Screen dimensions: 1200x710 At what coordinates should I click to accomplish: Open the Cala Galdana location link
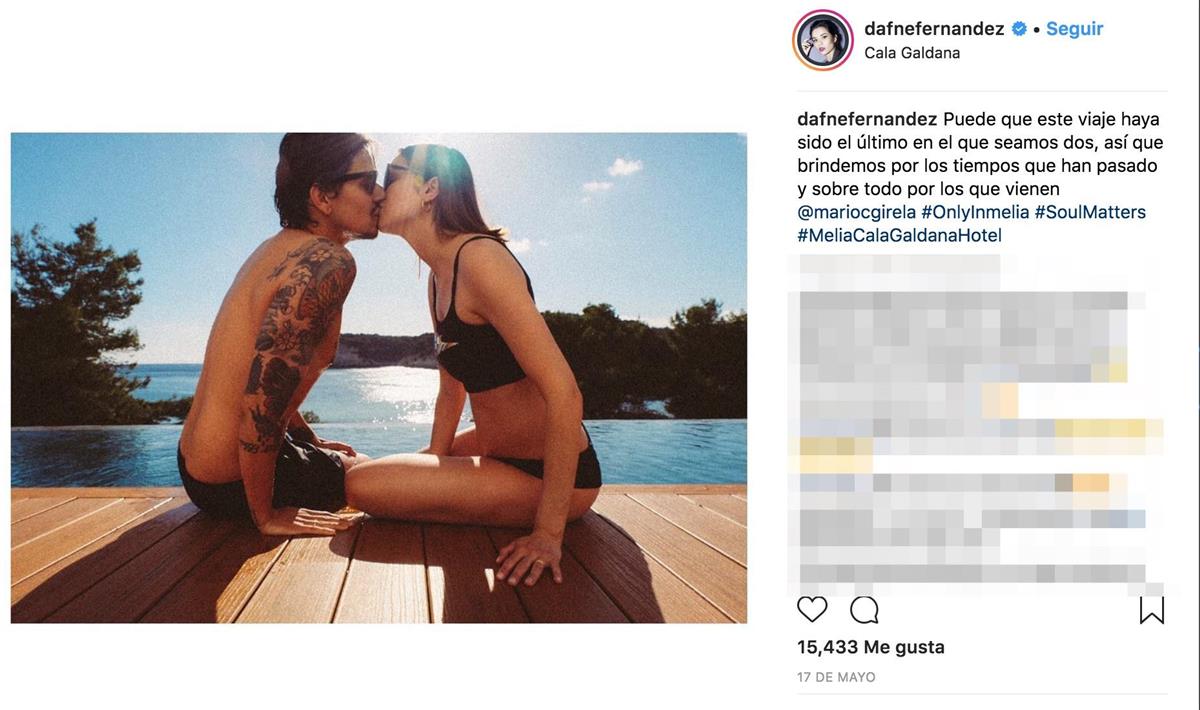912,53
